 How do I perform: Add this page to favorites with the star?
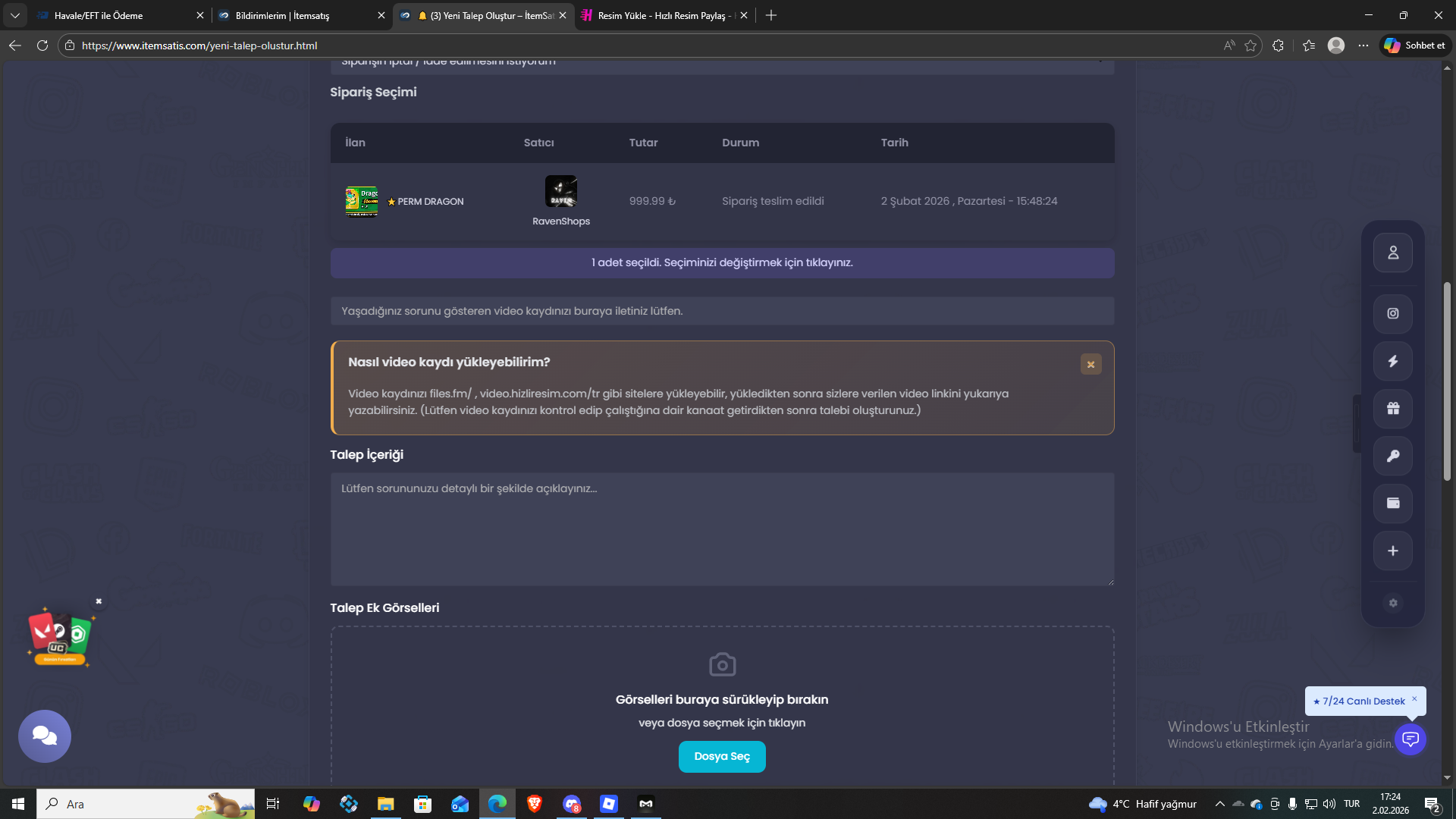1250,45
